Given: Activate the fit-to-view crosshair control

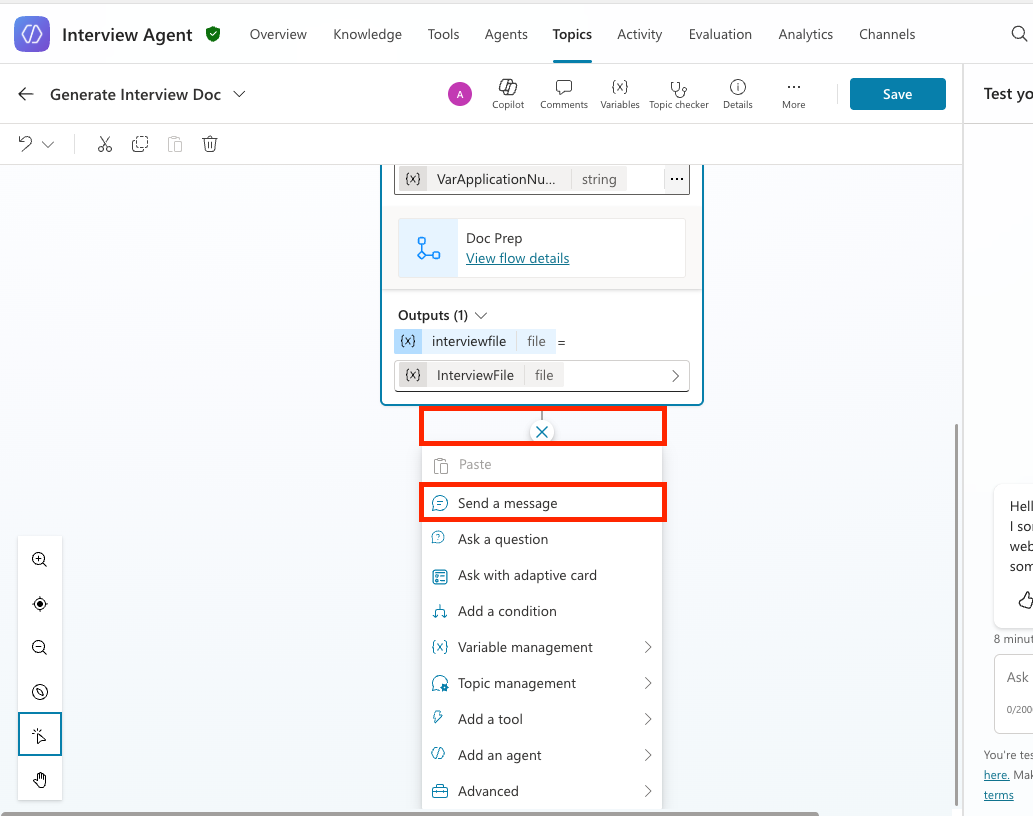Looking at the screenshot, I should [39, 603].
